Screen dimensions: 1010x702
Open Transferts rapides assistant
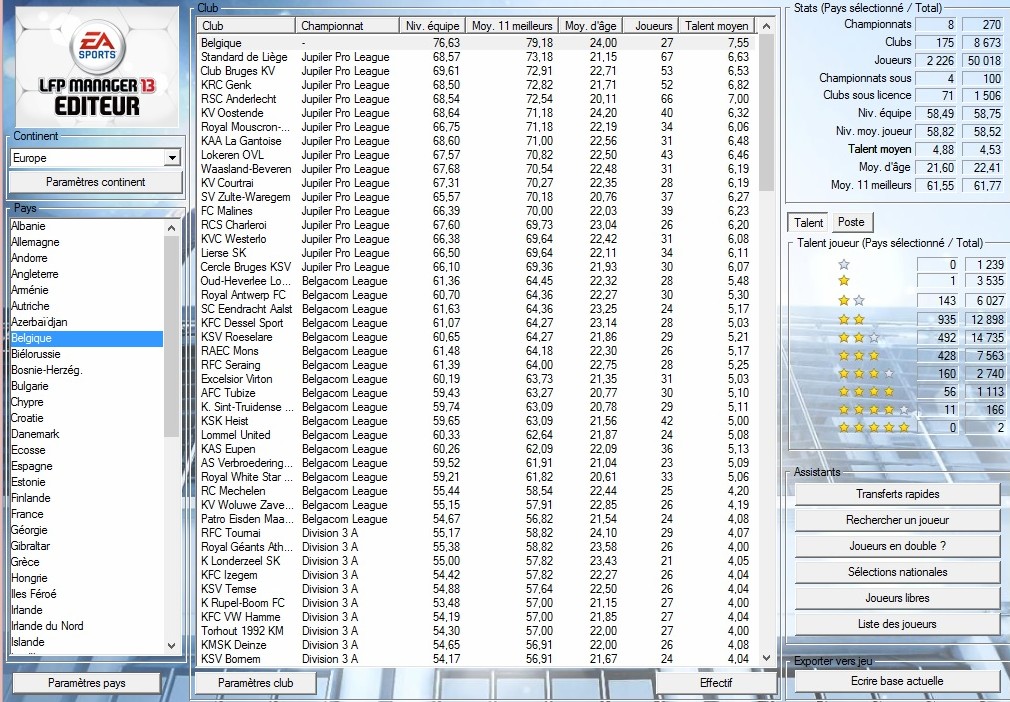[x=897, y=494]
